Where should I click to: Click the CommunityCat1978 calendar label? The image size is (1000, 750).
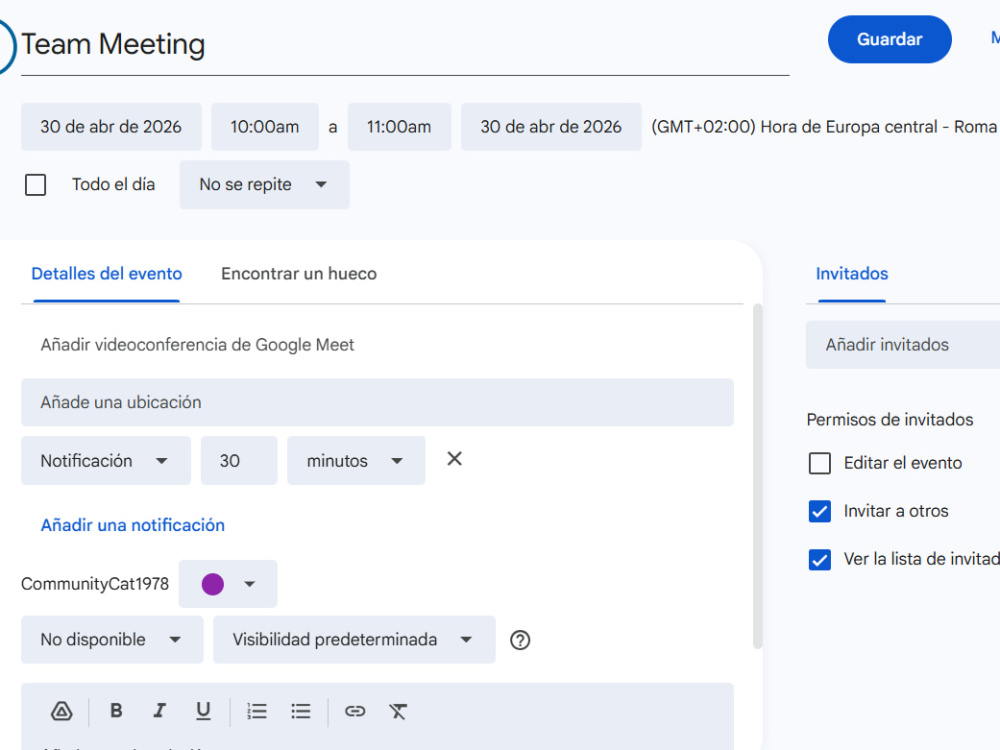coord(95,584)
